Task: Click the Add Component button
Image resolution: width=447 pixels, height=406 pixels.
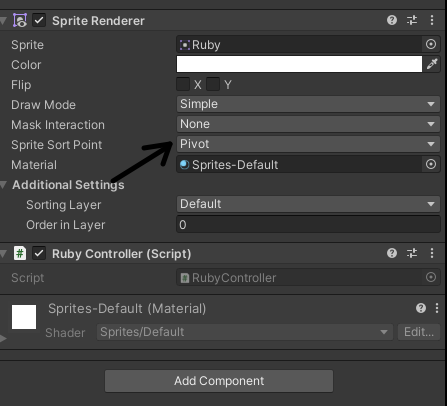Action: (219, 381)
